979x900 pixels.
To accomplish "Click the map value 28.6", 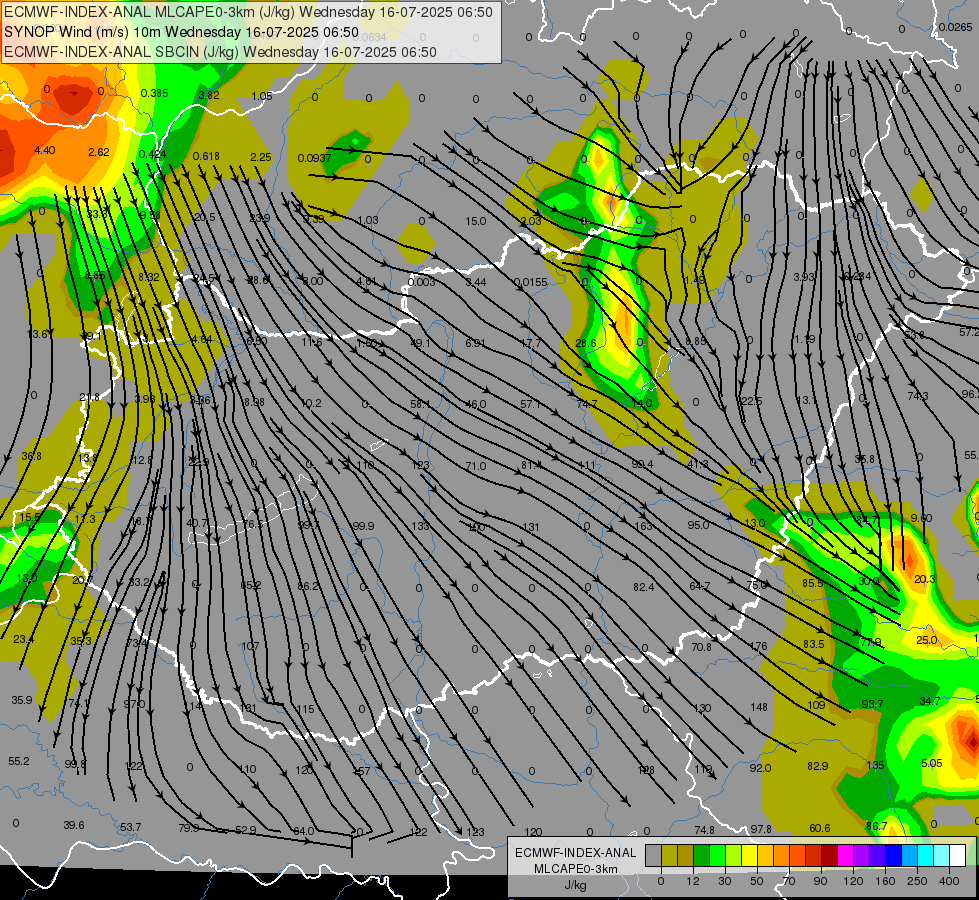I will click(x=586, y=344).
